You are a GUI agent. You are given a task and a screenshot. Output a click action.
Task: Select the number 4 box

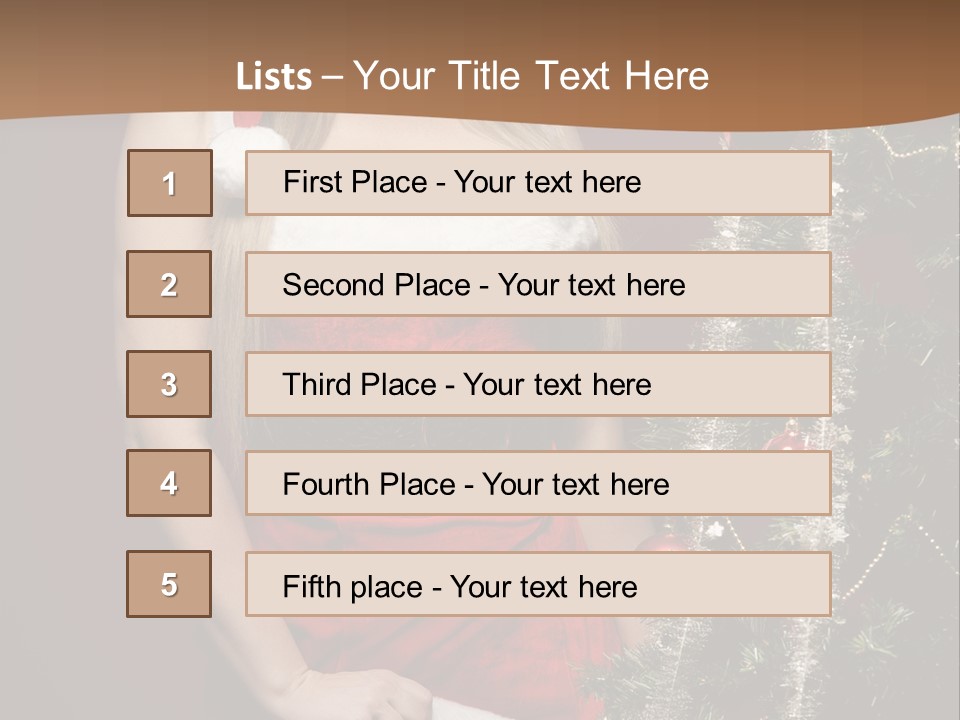[169, 483]
